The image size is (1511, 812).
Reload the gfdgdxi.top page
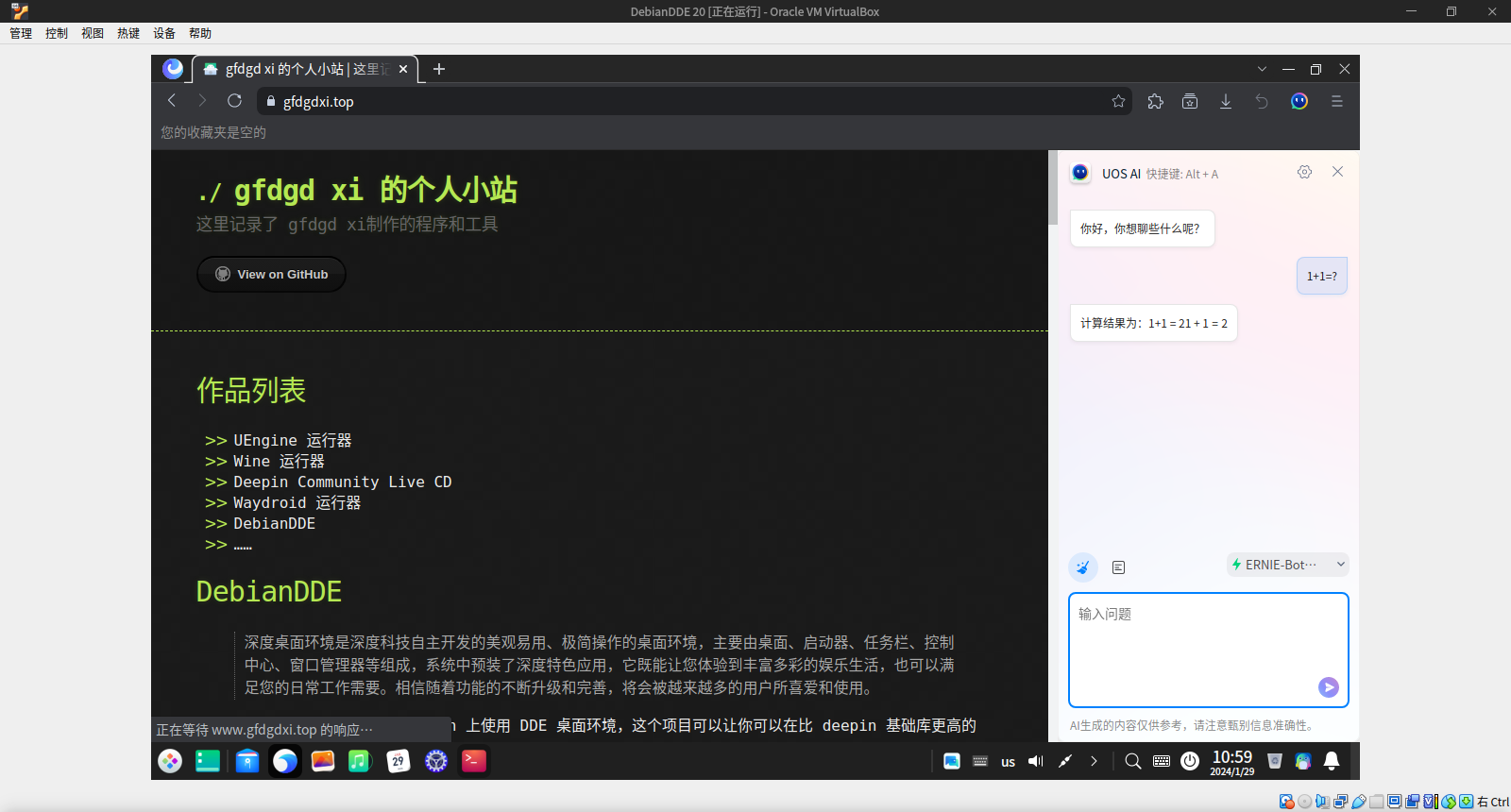tap(234, 101)
